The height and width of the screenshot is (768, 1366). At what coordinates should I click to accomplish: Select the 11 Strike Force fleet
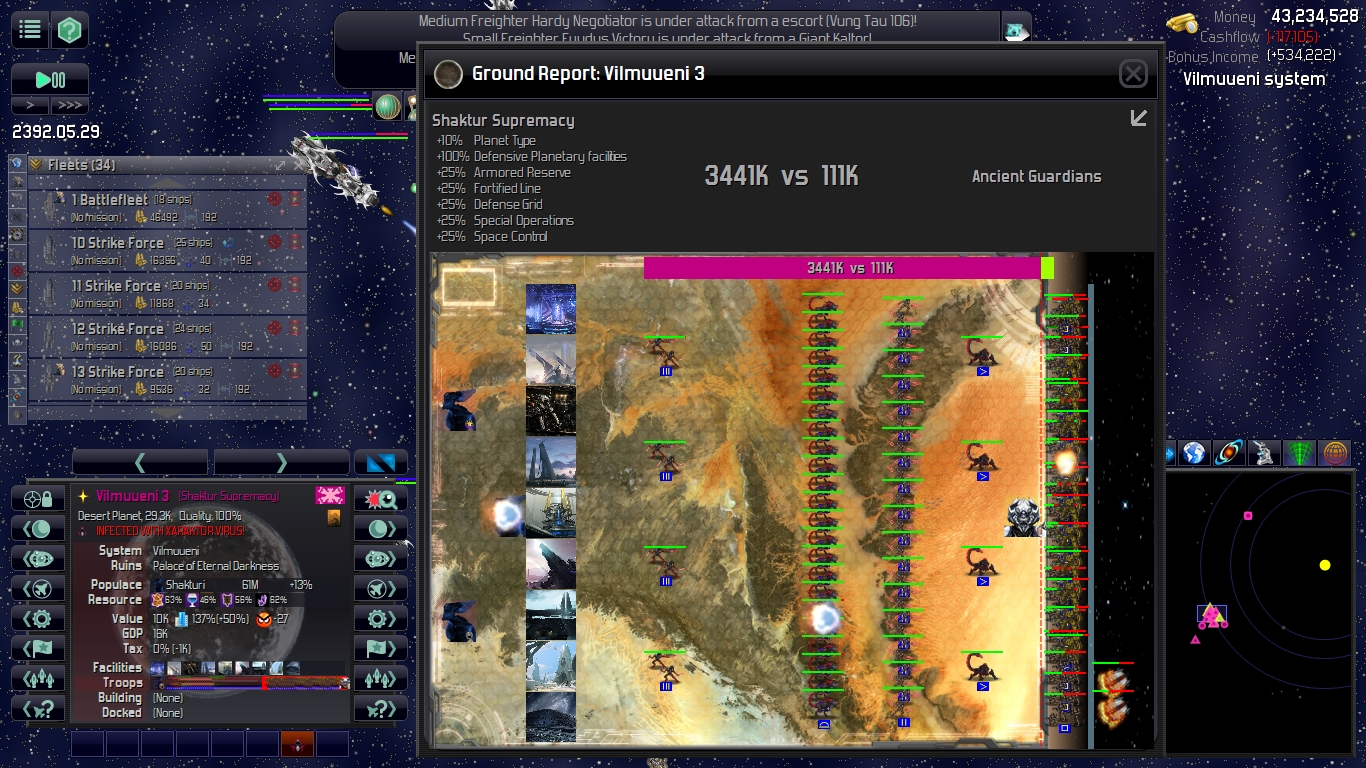point(167,294)
